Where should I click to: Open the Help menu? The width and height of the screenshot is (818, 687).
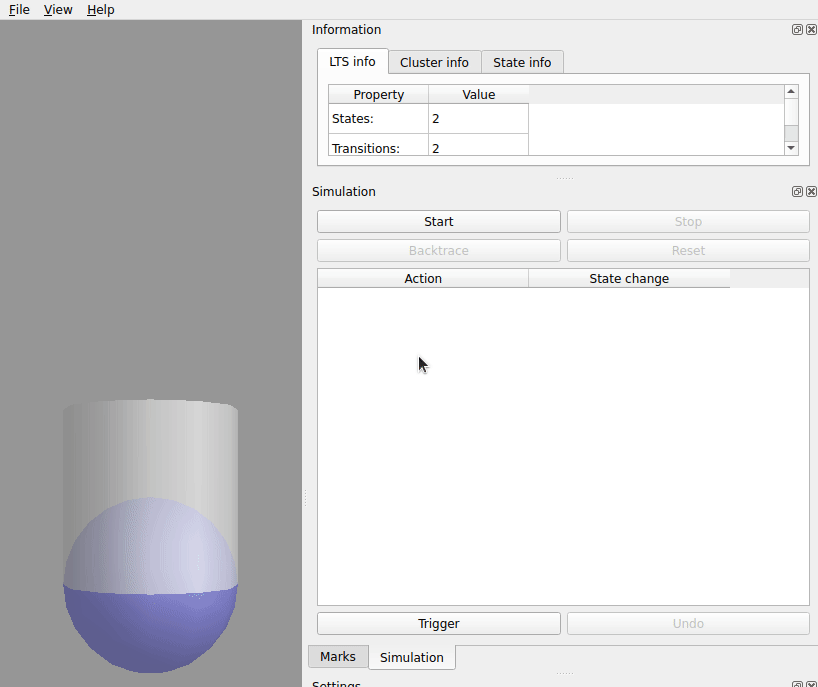(x=100, y=10)
